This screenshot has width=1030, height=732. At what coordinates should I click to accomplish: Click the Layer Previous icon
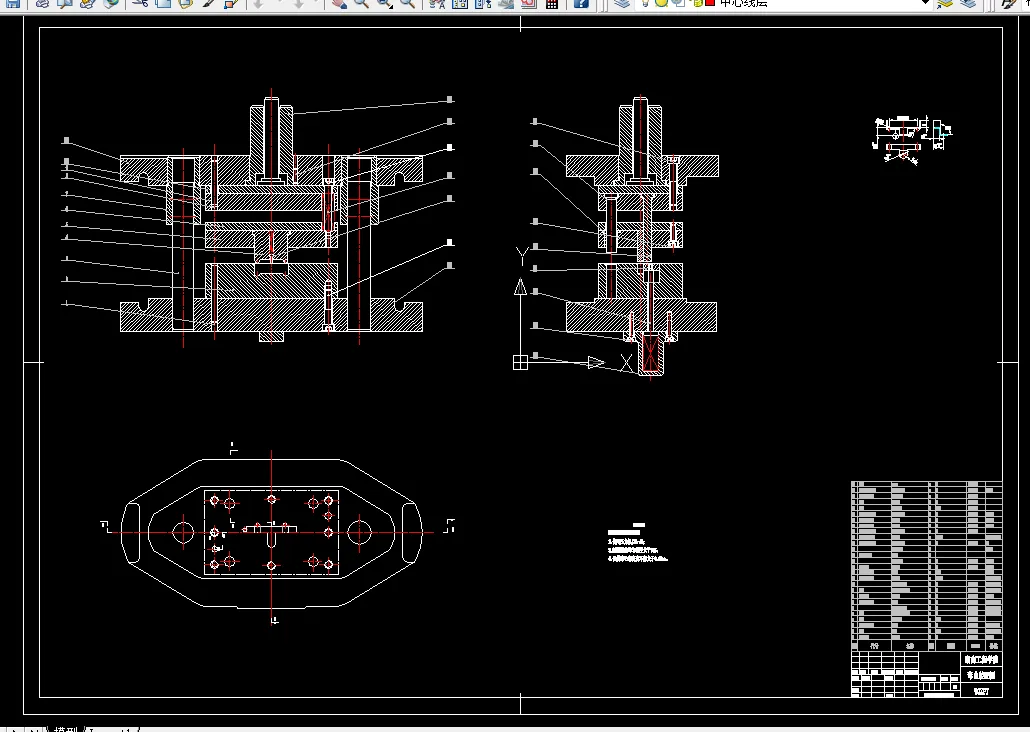point(968,3)
